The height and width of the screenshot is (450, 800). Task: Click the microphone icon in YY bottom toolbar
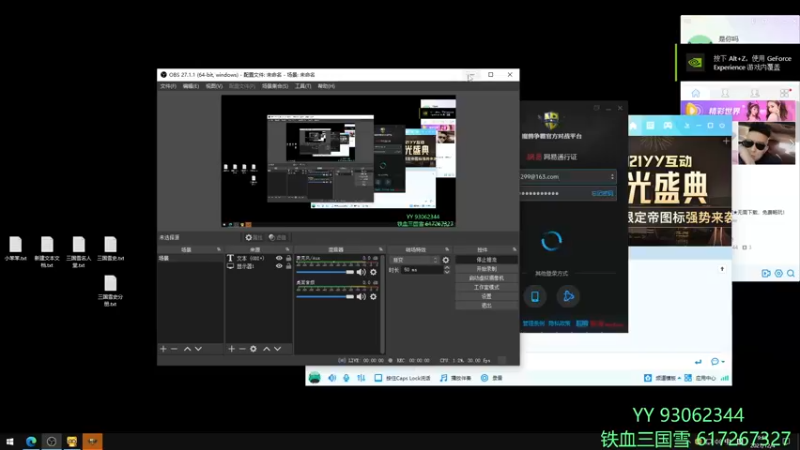pyautogui.click(x=346, y=378)
